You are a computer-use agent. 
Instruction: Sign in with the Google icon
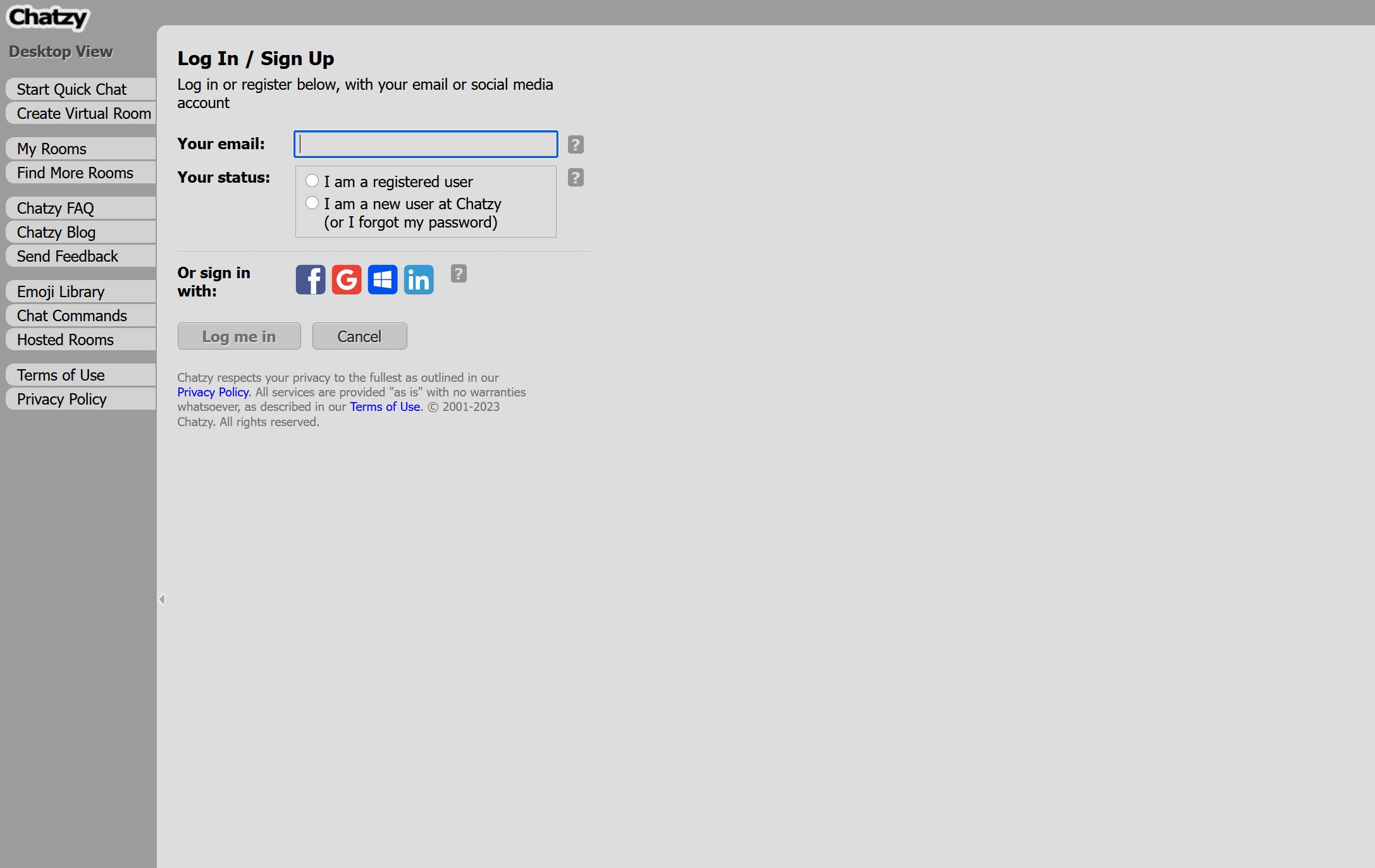[x=347, y=279]
